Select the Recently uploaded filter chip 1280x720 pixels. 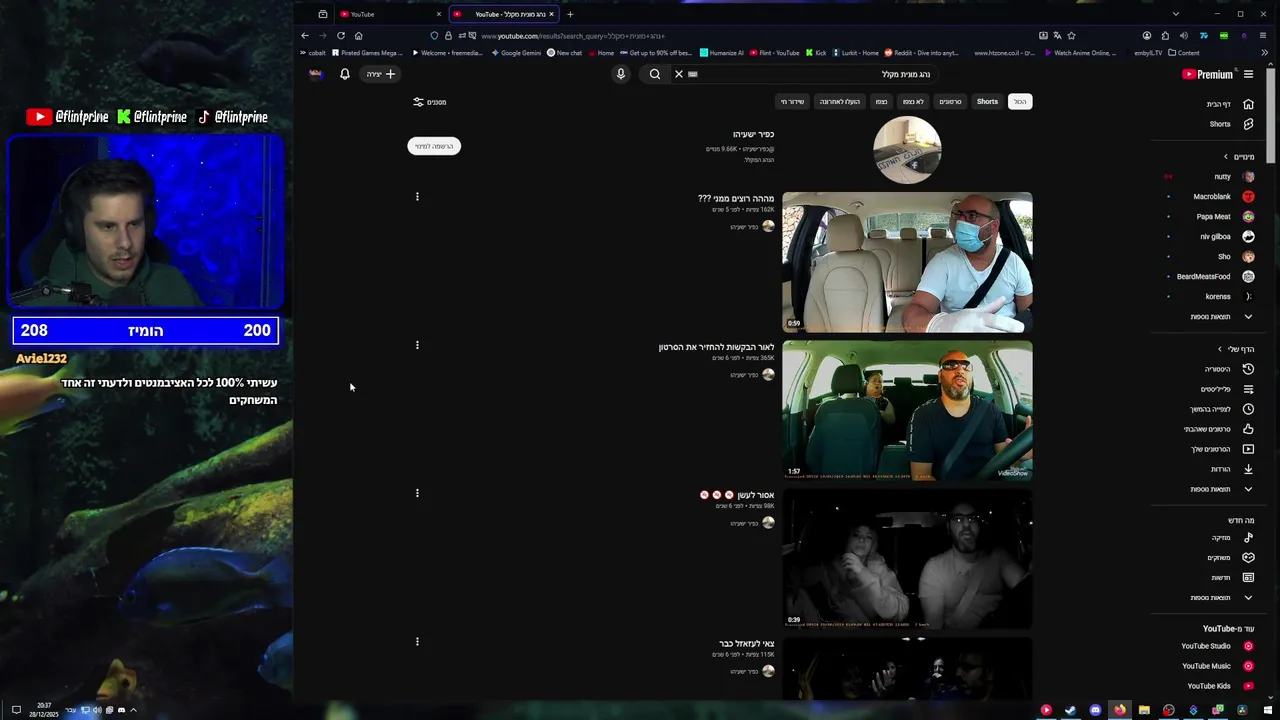pos(840,102)
